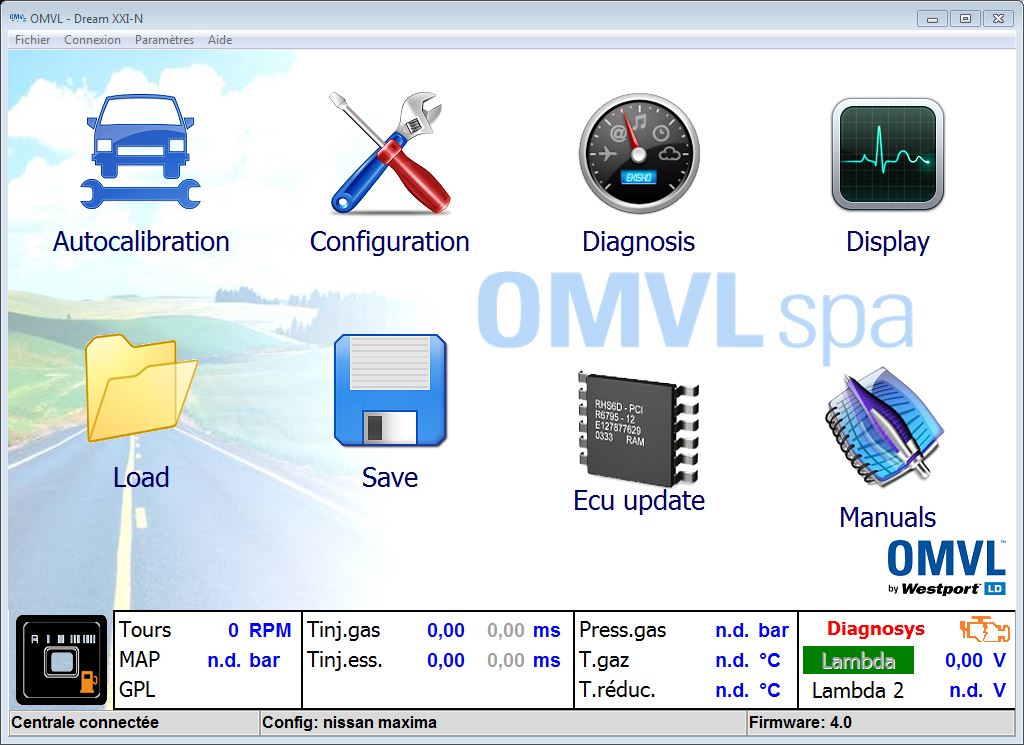The image size is (1024, 745).
Task: Open the Ecu update chip icon
Action: pyautogui.click(x=639, y=428)
